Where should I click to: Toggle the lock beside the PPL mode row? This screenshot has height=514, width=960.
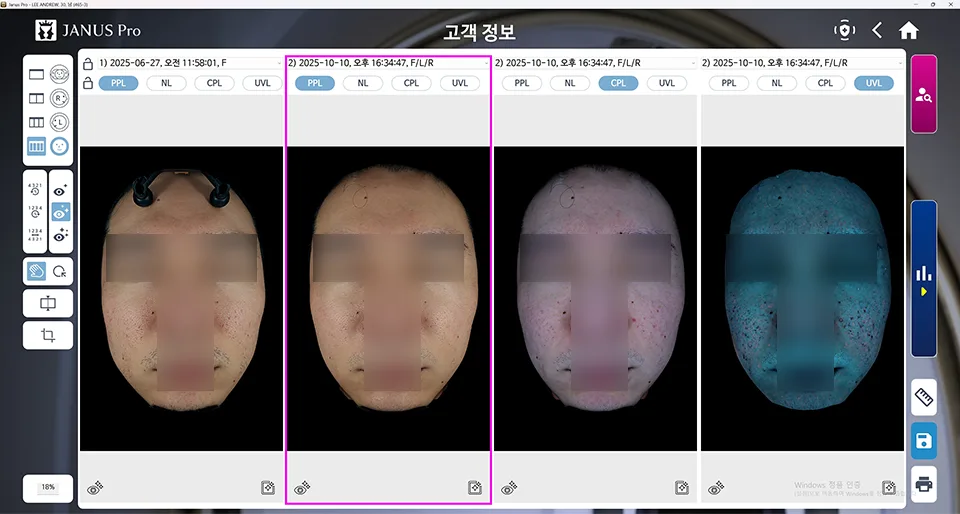[x=88, y=84]
